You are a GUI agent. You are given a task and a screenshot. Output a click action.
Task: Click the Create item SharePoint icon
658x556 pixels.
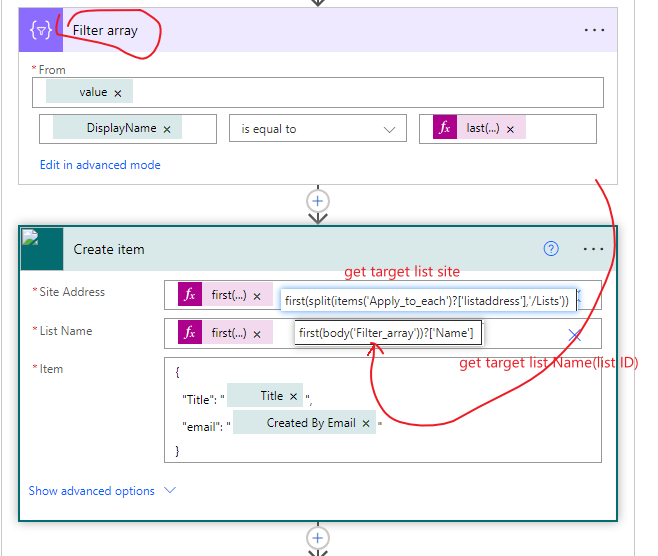(x=42, y=249)
